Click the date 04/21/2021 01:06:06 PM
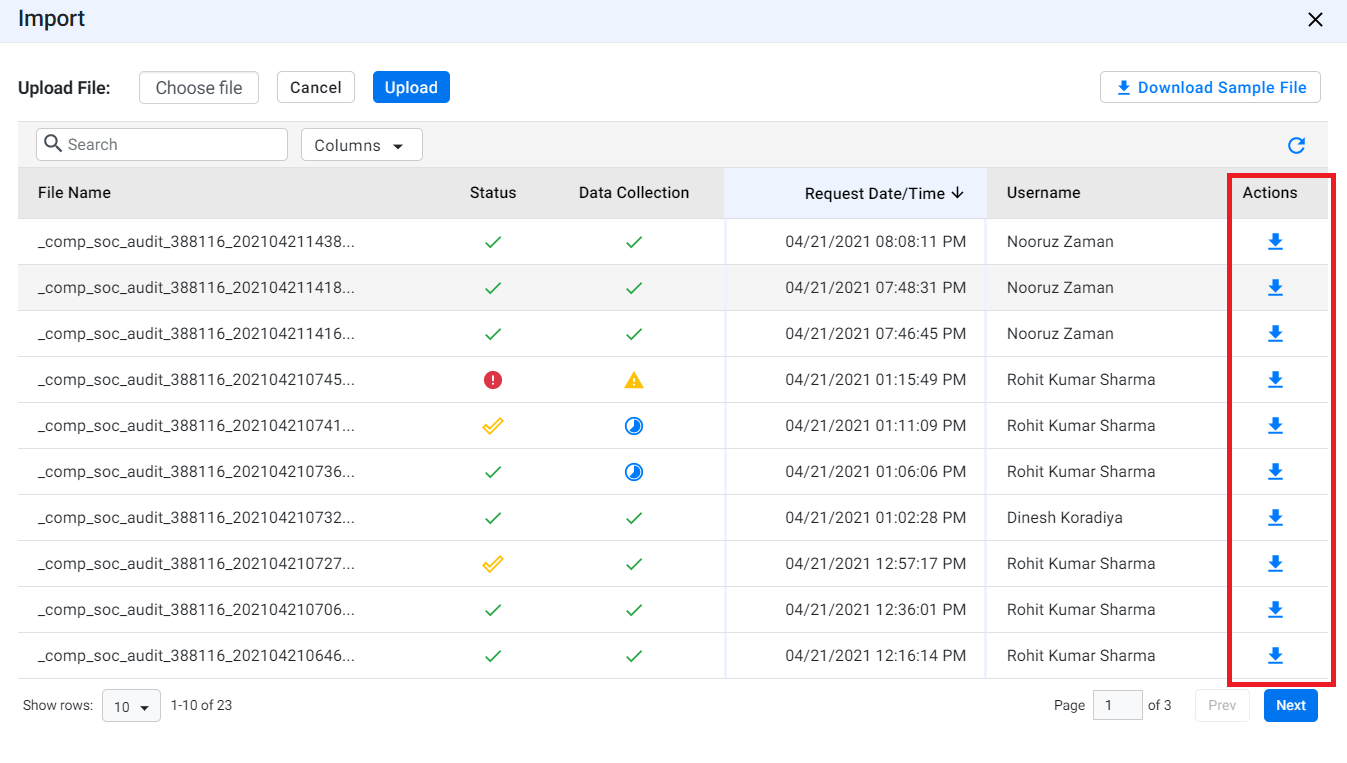 coord(876,472)
